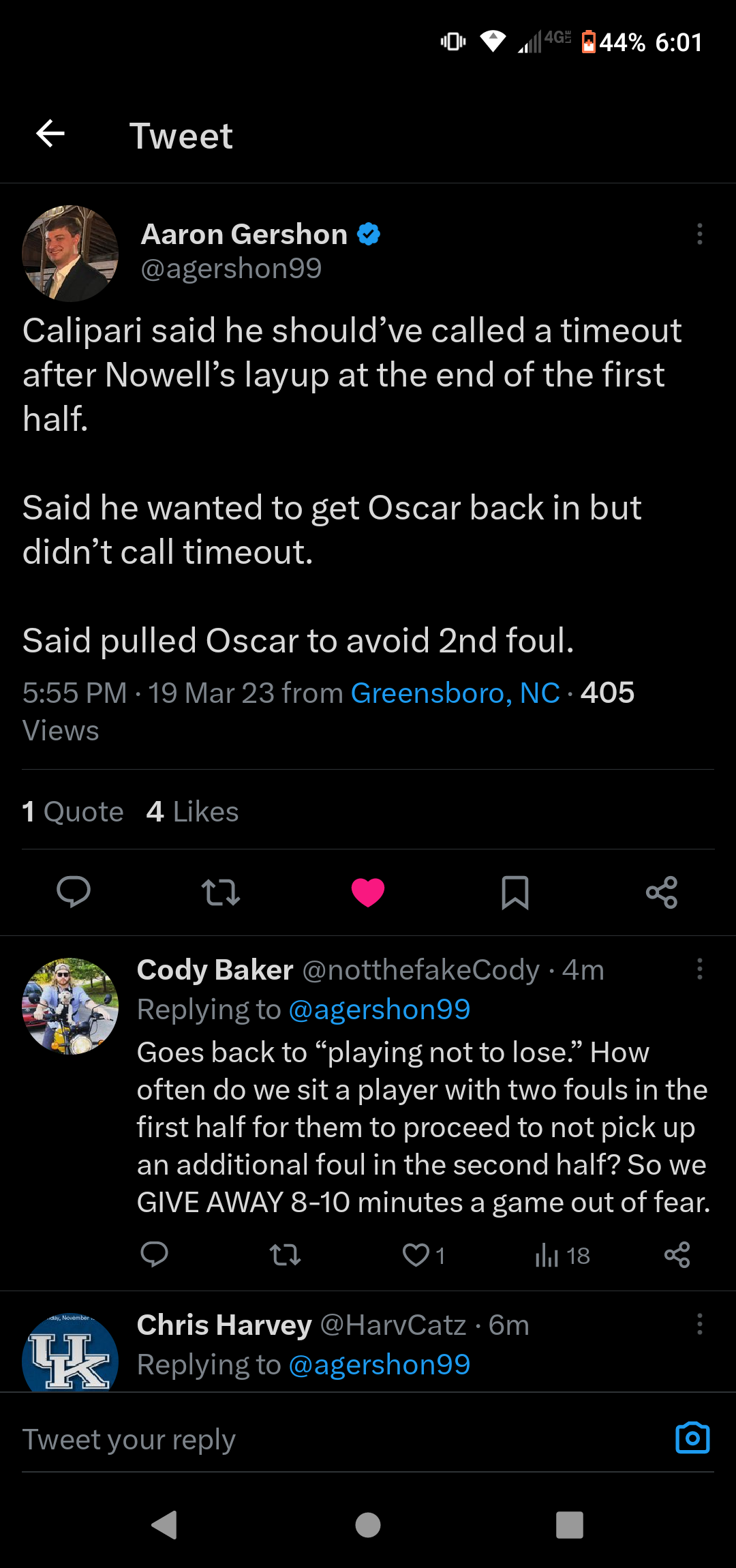Reply to Cody Baker's comment
This screenshot has height=1568, width=736.
(x=154, y=1255)
